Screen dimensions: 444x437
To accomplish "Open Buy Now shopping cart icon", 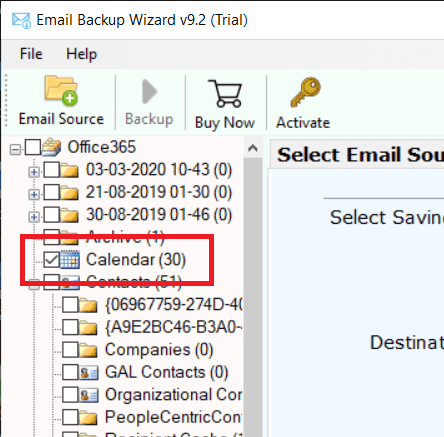I will [225, 94].
